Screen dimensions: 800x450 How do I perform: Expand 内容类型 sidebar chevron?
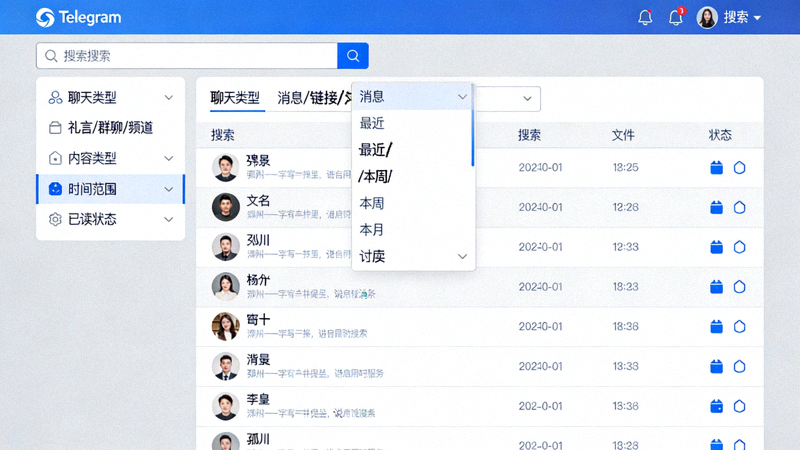point(169,158)
